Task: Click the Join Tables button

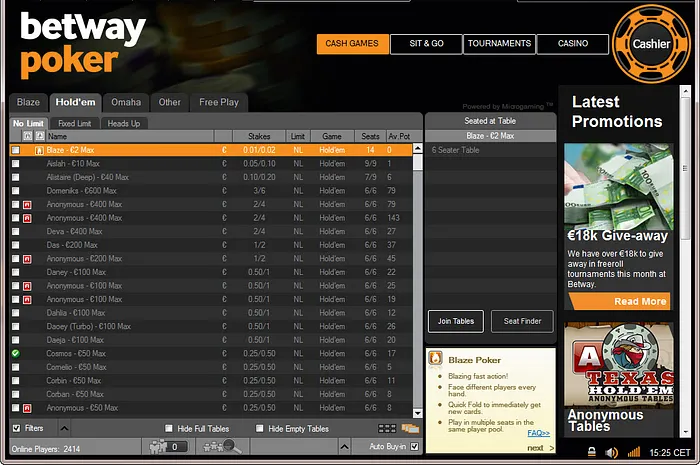Action: (x=456, y=321)
